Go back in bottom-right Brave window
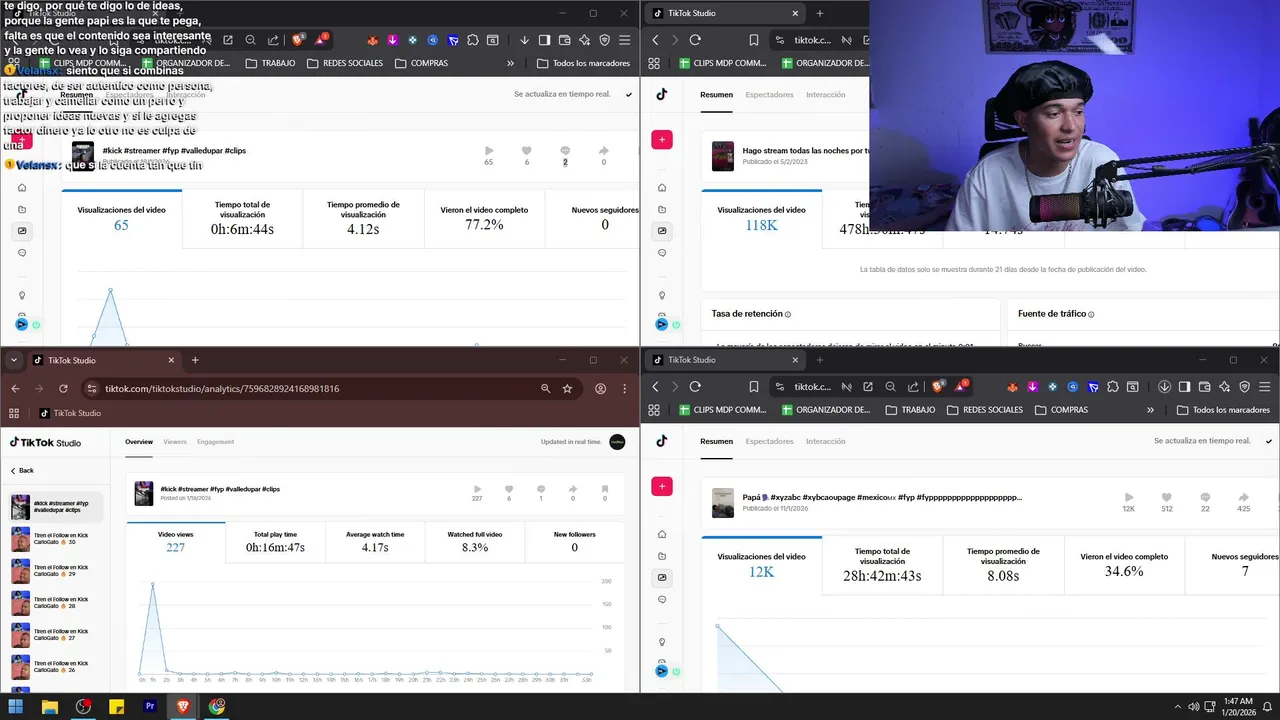Viewport: 1280px width, 720px height. pos(655,386)
